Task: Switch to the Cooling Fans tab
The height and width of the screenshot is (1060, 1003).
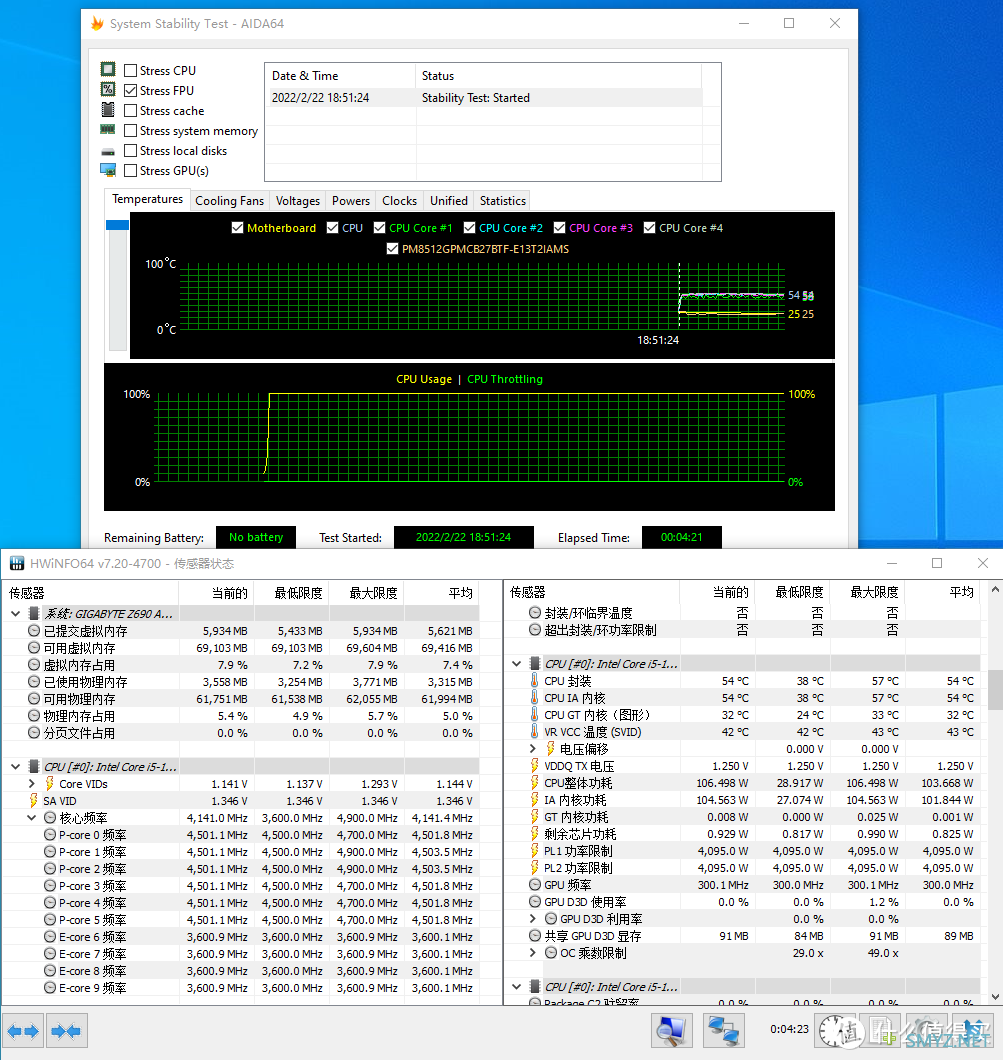Action: point(229,201)
